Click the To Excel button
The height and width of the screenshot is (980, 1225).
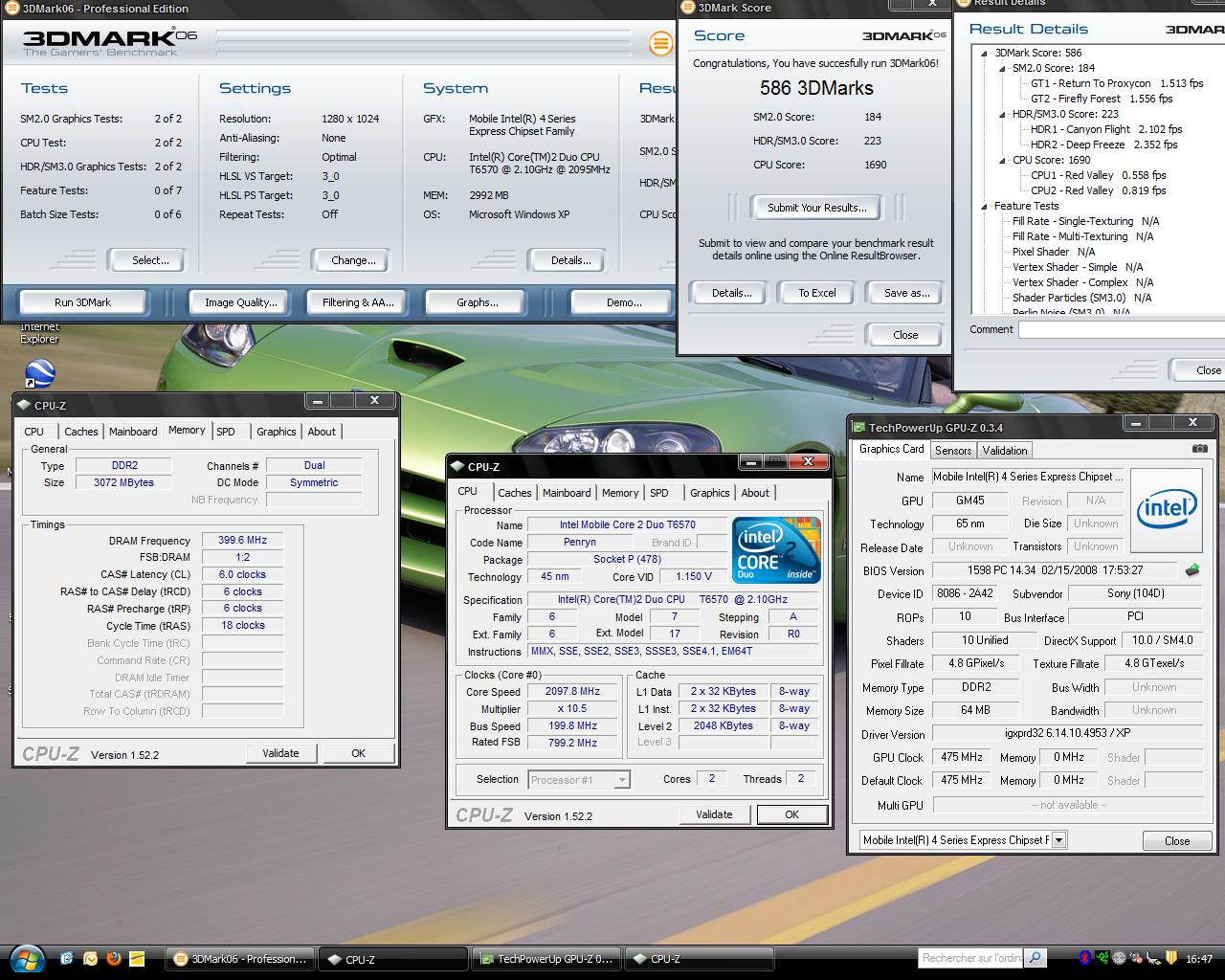tap(817, 293)
